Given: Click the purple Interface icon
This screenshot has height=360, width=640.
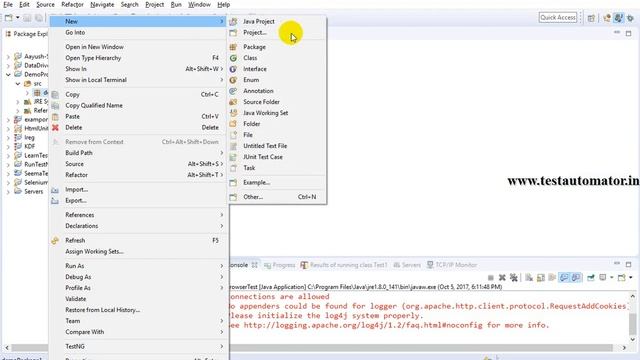Looking at the screenshot, I should tap(233, 69).
